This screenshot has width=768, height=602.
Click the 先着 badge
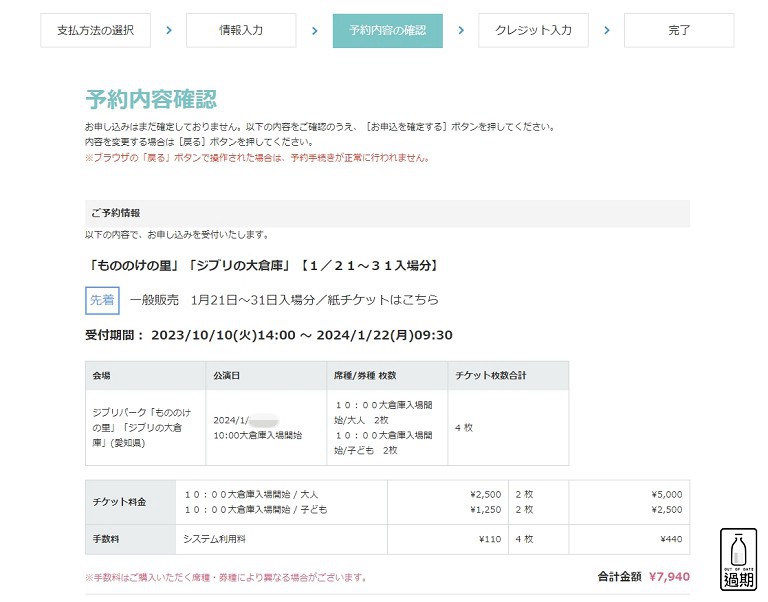tap(102, 300)
